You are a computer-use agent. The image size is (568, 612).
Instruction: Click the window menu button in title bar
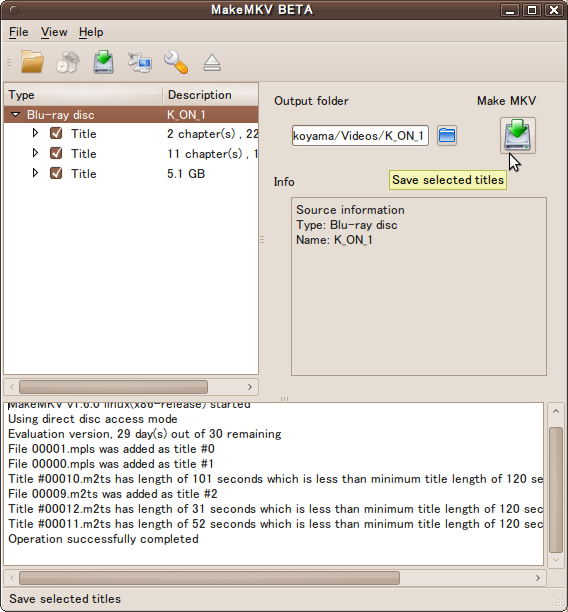(x=14, y=10)
